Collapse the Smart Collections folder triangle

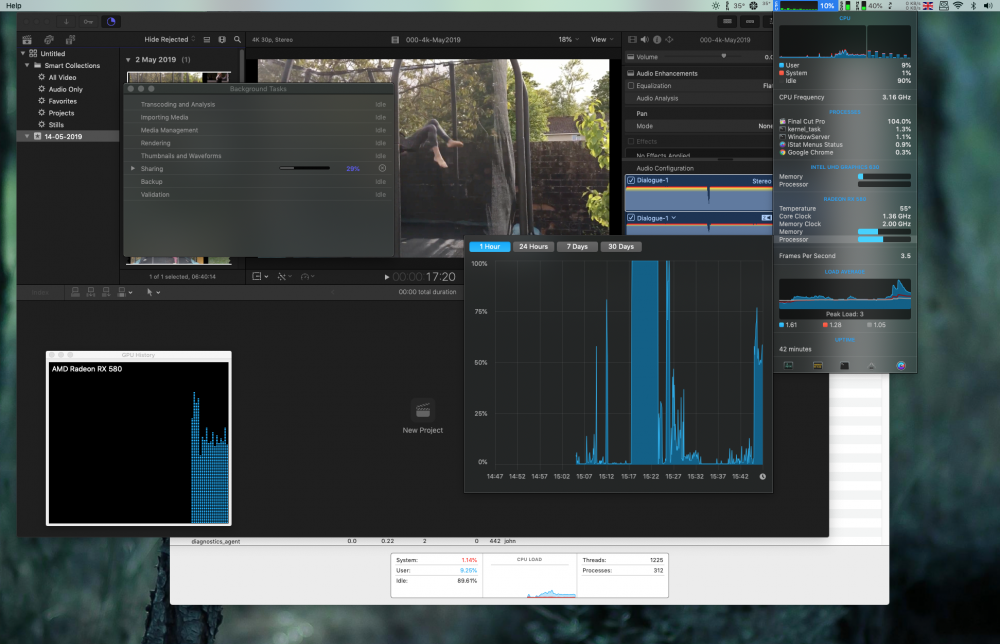[x=27, y=65]
